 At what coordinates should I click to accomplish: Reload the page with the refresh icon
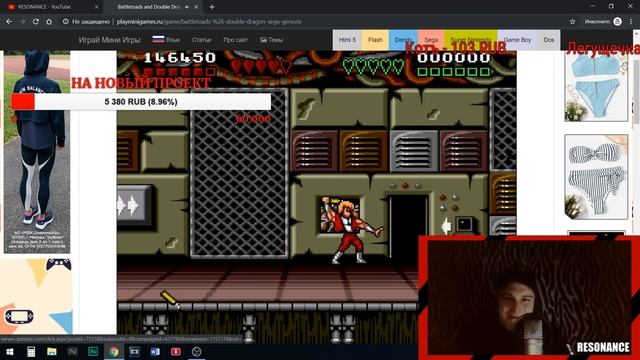coord(36,22)
